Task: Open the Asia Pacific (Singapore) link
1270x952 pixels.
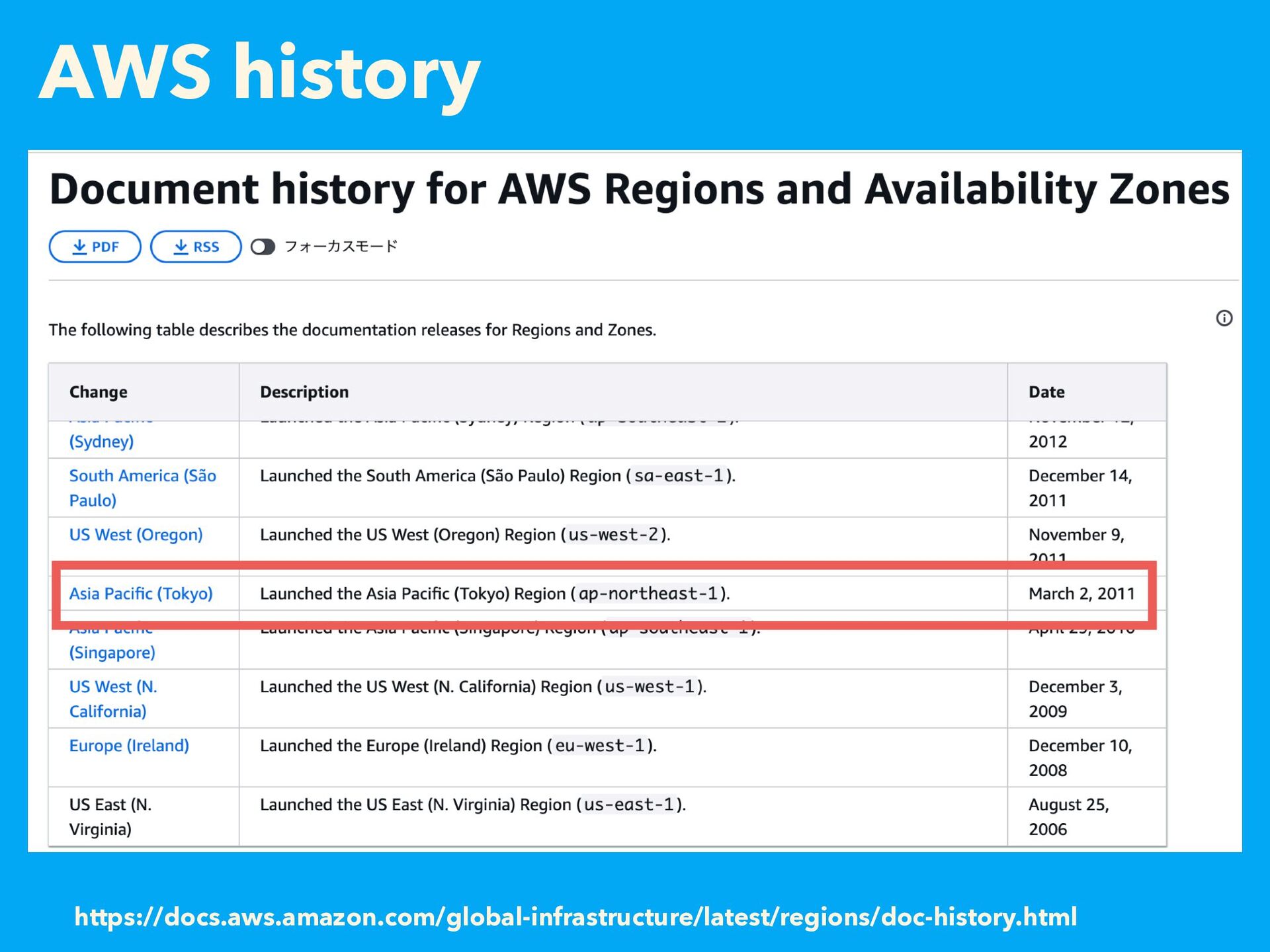Action: [112, 653]
